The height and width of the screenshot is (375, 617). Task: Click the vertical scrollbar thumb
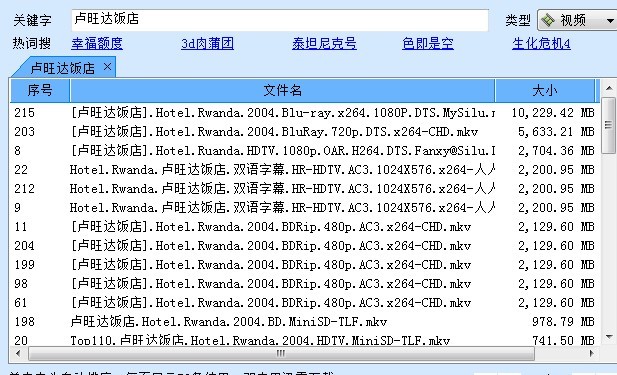pos(609,126)
